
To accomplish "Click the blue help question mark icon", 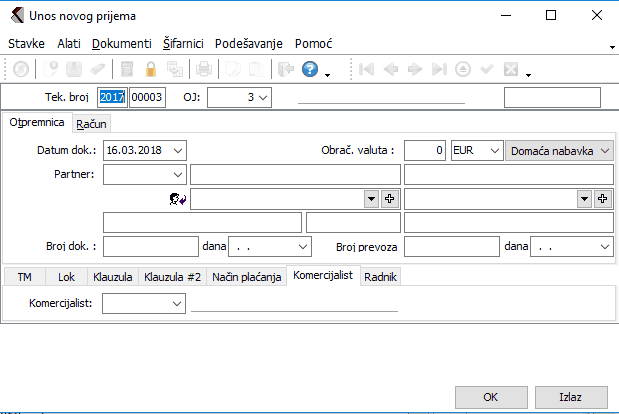I will pos(310,70).
